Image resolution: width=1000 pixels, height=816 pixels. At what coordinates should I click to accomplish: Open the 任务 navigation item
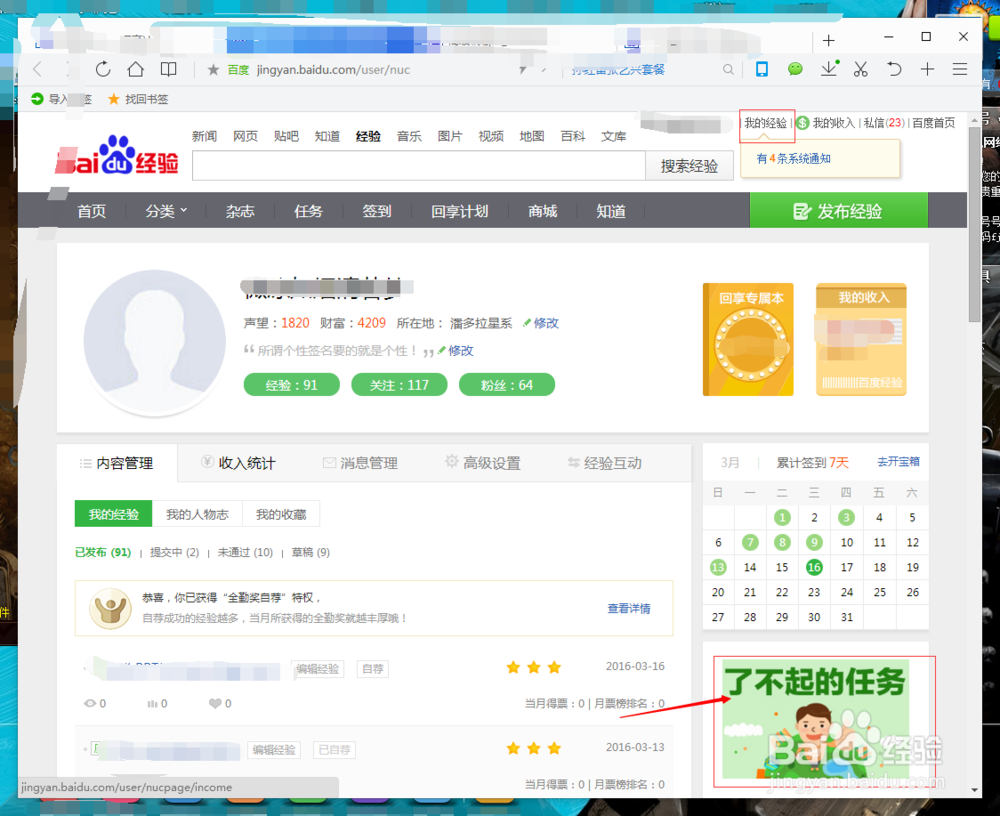(308, 211)
